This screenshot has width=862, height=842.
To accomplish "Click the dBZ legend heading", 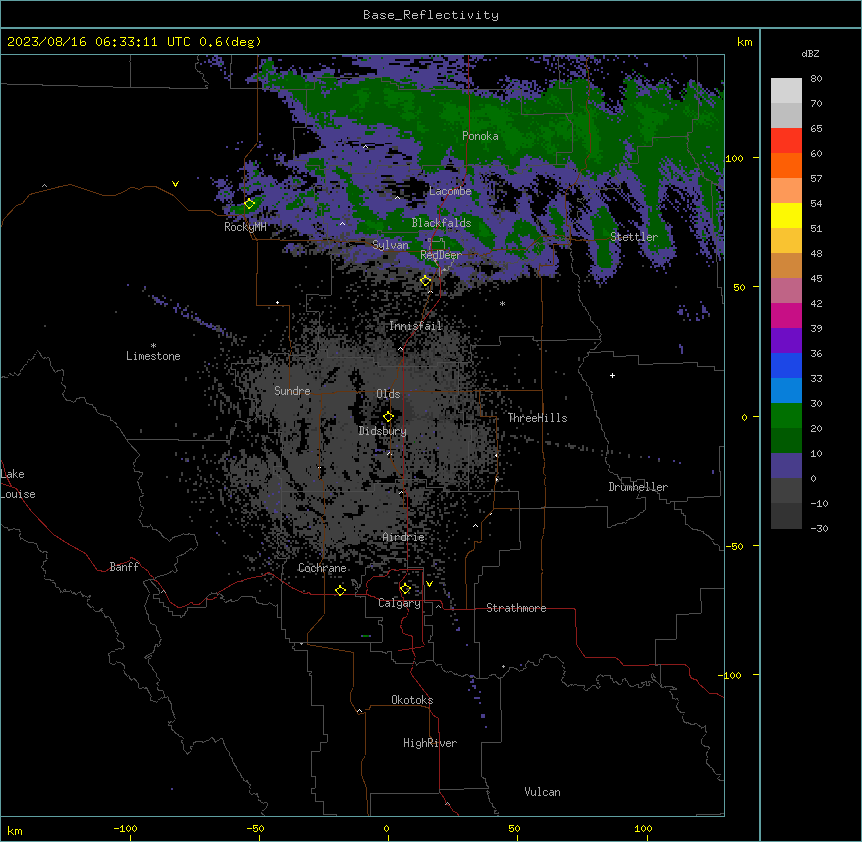I will coord(810,54).
